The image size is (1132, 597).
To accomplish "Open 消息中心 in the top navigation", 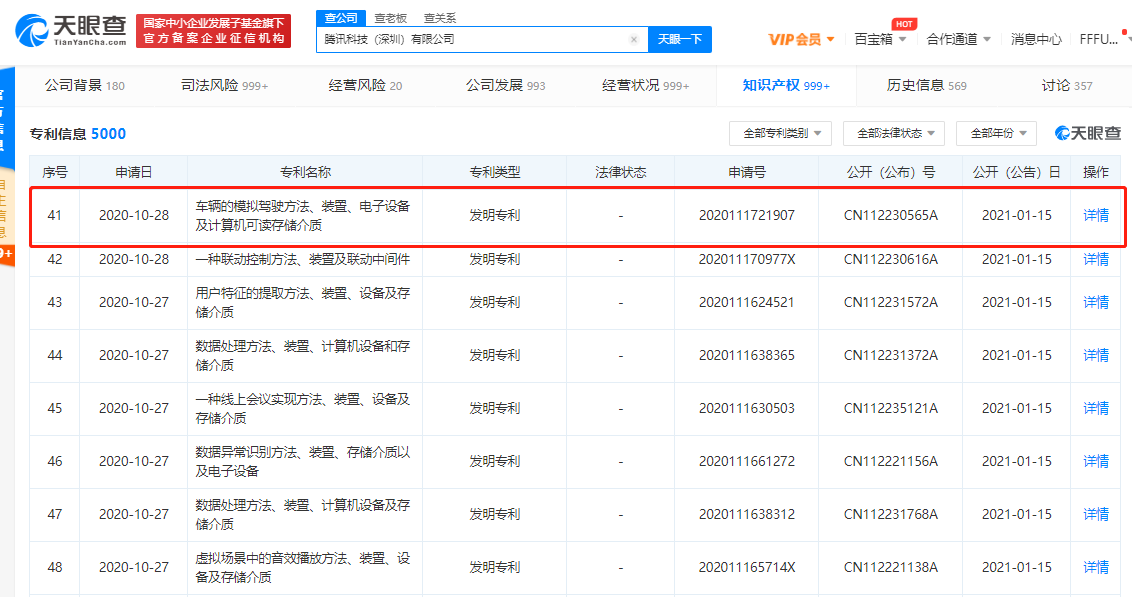I will [x=1036, y=39].
